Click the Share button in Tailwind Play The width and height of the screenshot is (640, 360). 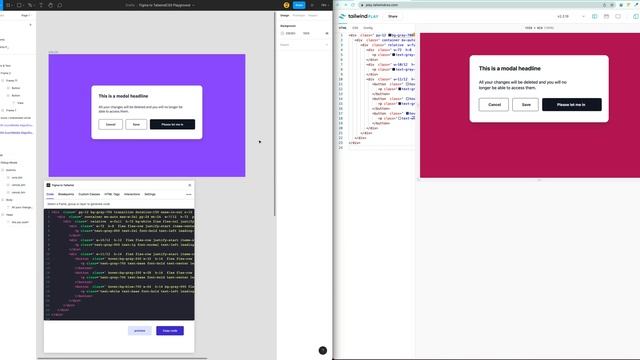click(x=393, y=16)
